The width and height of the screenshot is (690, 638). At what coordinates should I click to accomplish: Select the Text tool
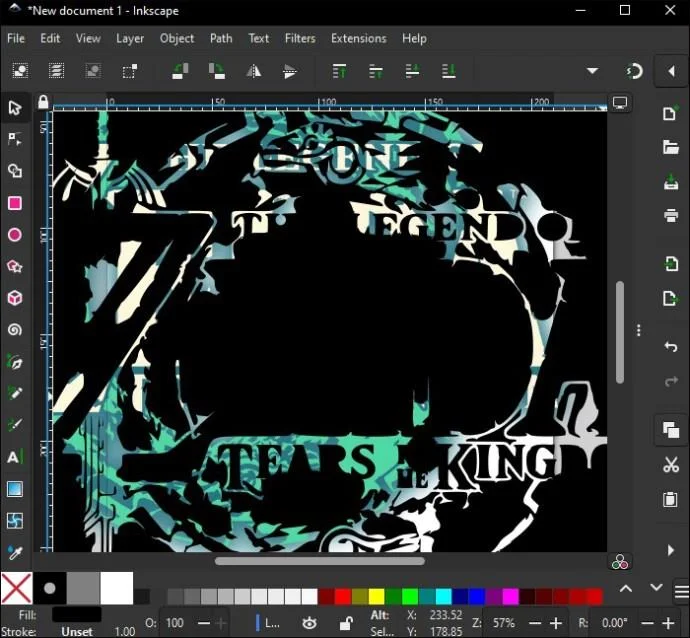(x=15, y=457)
